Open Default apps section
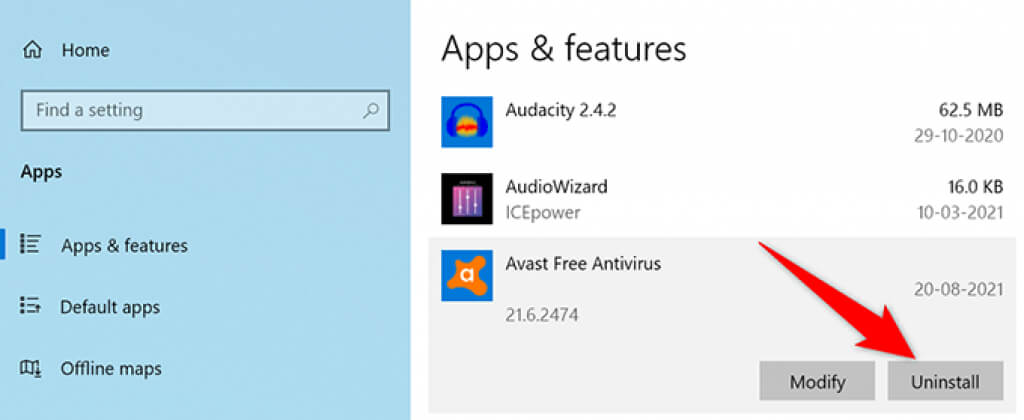 [x=110, y=307]
